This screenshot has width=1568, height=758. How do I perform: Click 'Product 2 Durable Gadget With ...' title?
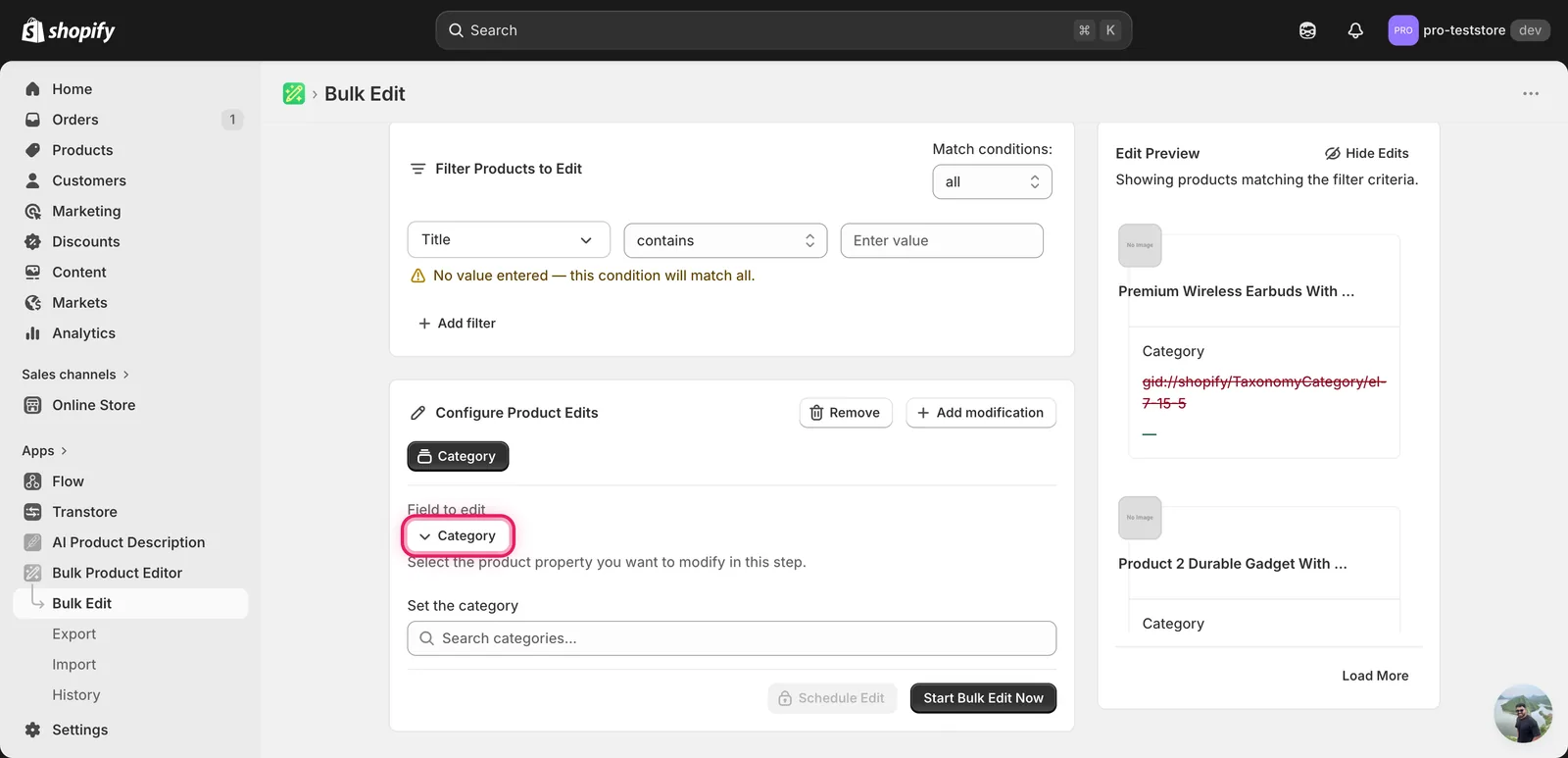coord(1233,564)
